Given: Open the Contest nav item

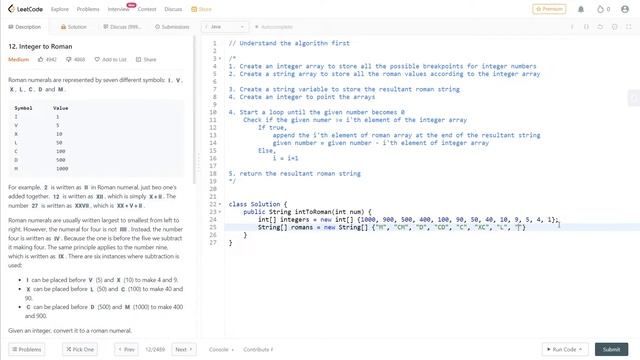Looking at the screenshot, I should (x=147, y=9).
